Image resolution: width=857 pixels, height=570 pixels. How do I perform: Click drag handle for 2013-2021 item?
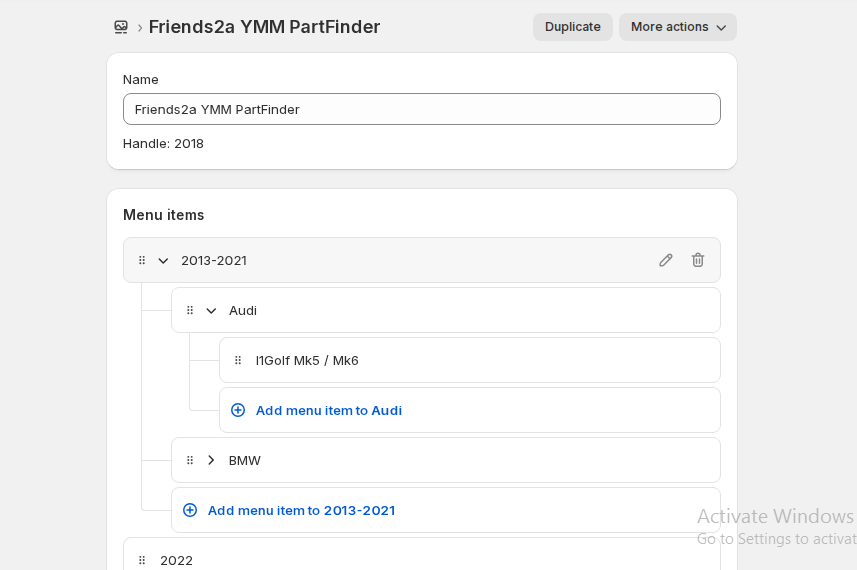click(x=142, y=260)
